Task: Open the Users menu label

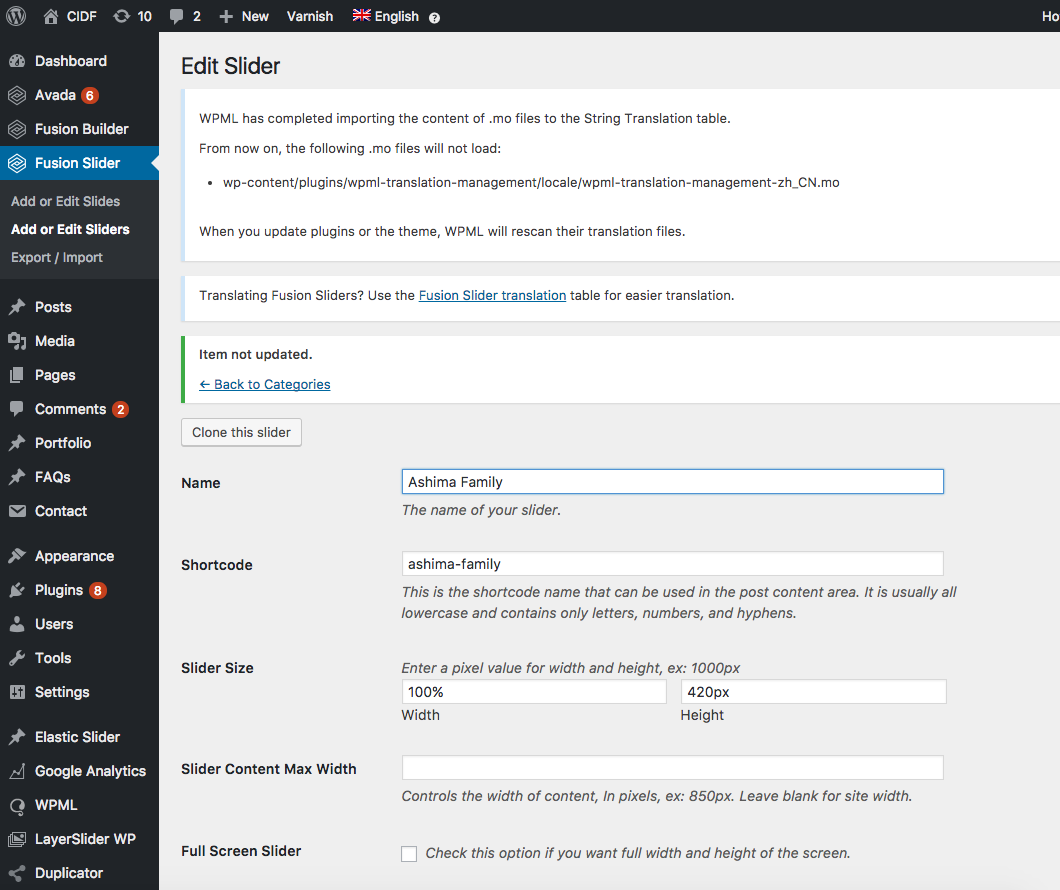Action: 54,624
